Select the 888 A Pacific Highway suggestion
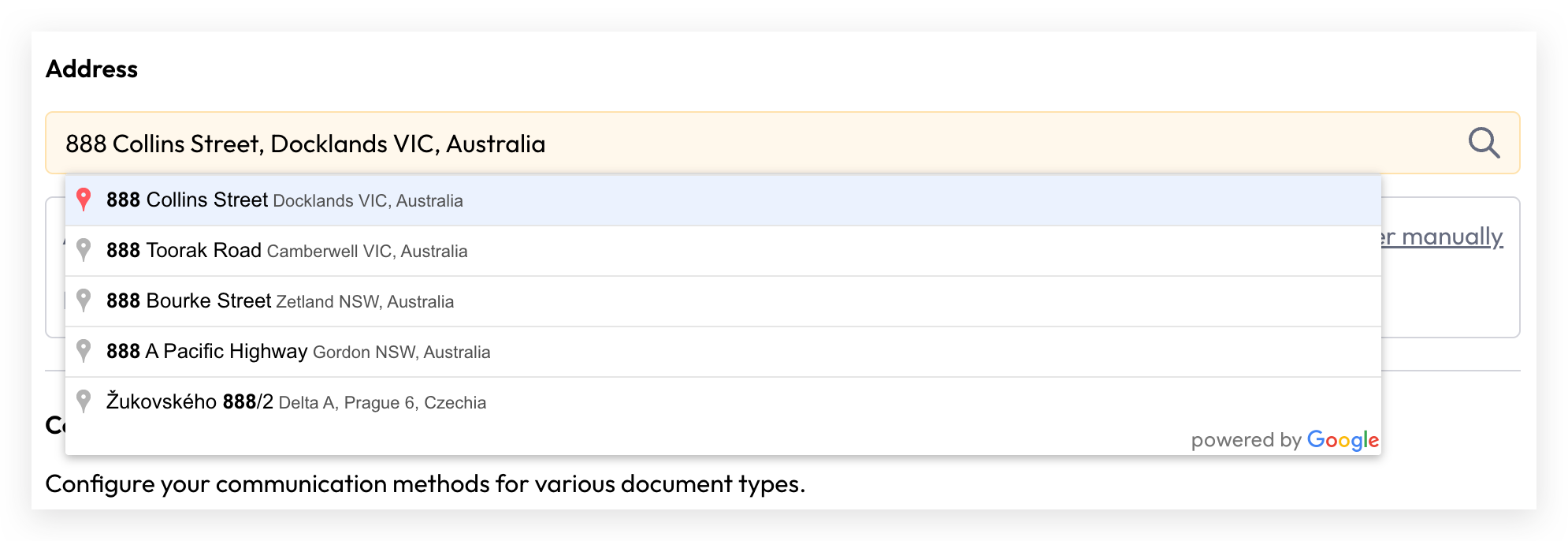The height and width of the screenshot is (541, 1568). (723, 352)
